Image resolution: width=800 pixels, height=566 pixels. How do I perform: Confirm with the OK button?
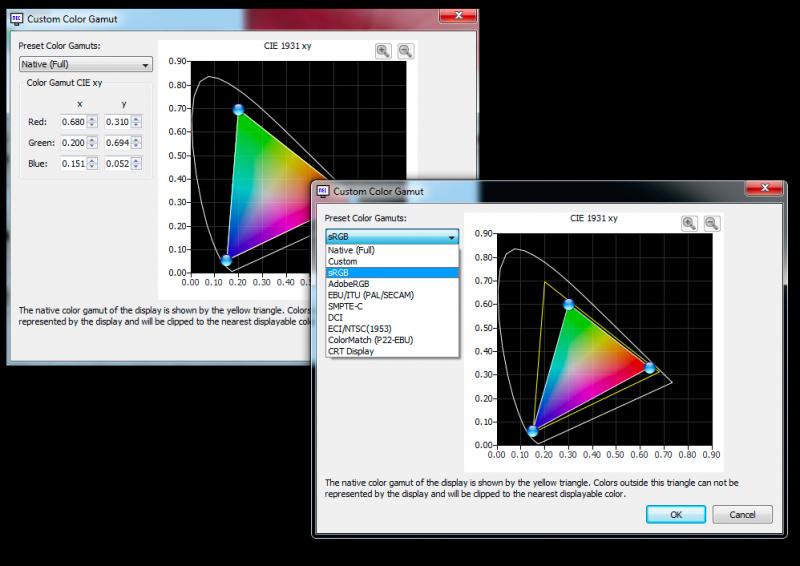pos(676,514)
